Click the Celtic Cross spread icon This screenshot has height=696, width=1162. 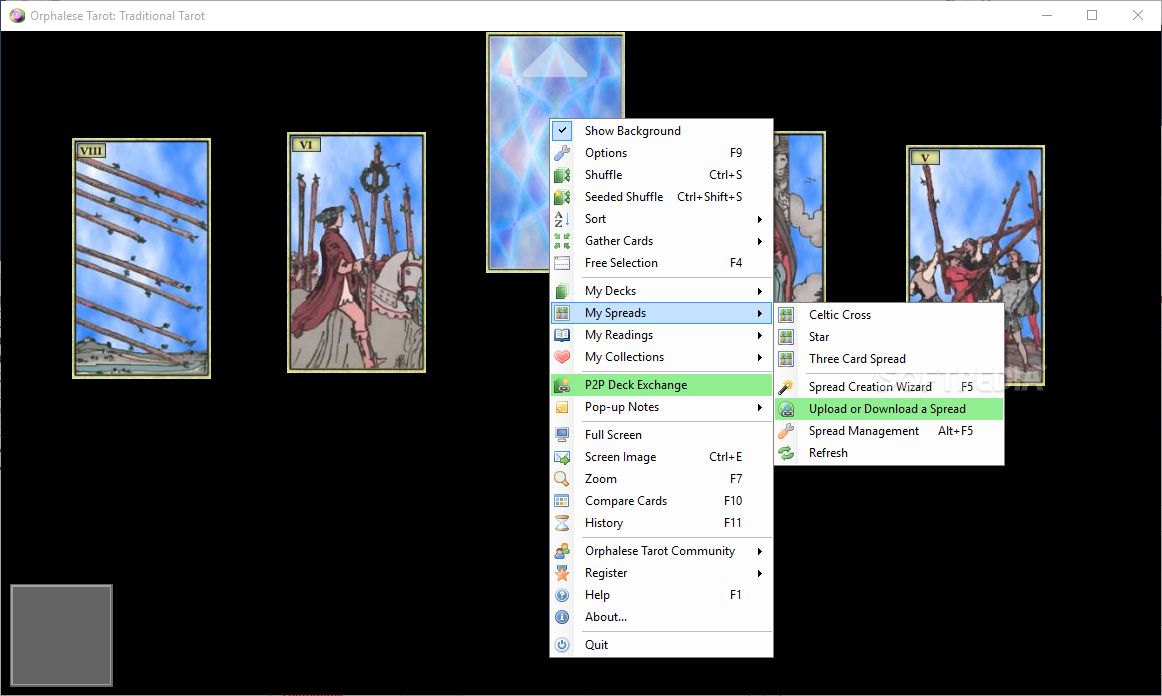[786, 315]
